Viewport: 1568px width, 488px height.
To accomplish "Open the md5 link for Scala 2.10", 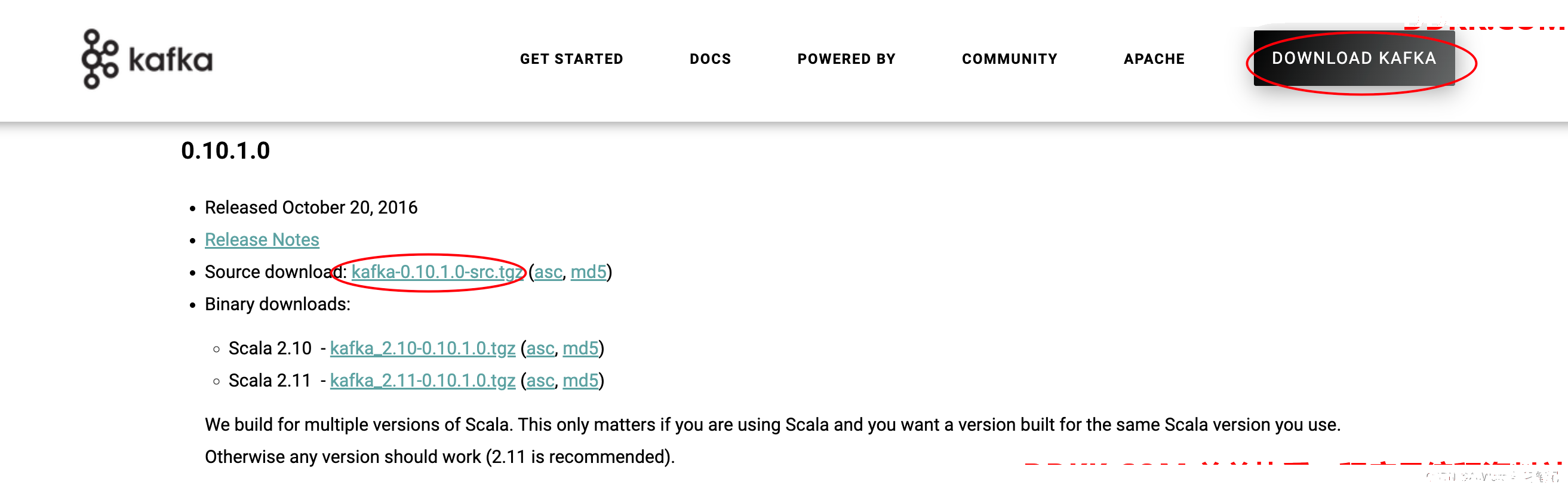I will (x=580, y=348).
